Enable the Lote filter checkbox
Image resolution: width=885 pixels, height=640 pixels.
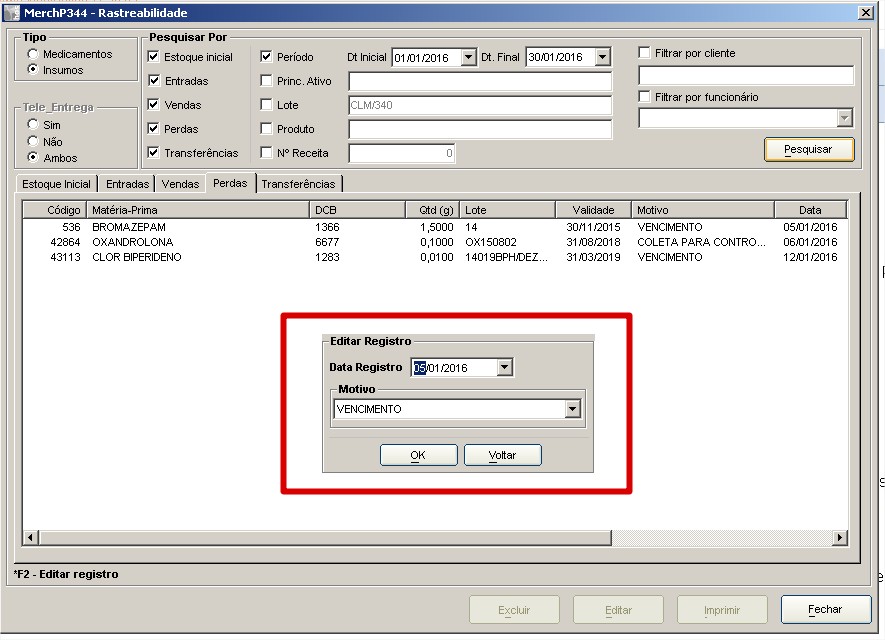[x=266, y=105]
